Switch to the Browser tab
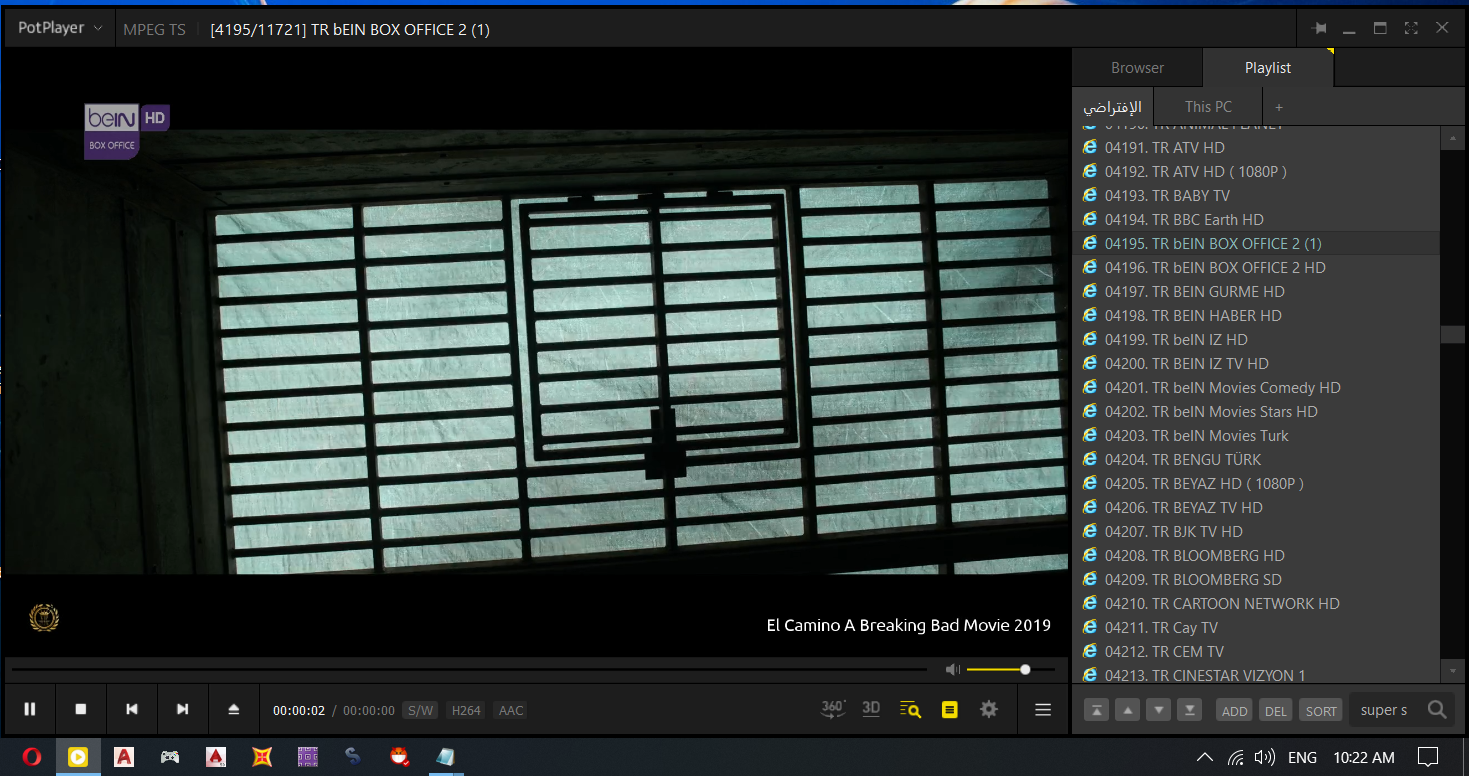Screen dimensions: 1469x776 pyautogui.click(x=1137, y=68)
